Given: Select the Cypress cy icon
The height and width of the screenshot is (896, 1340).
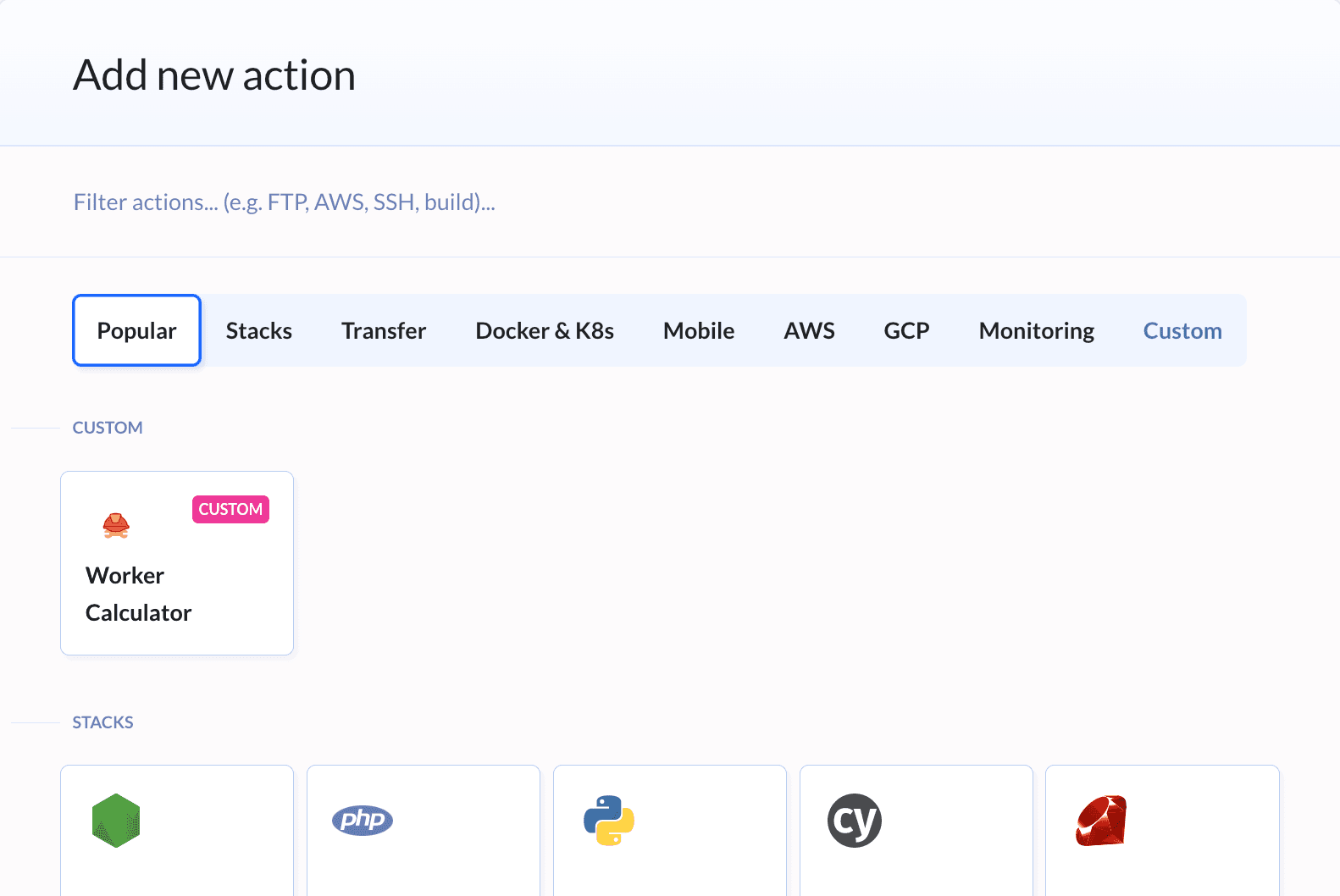Looking at the screenshot, I should pyautogui.click(x=854, y=821).
